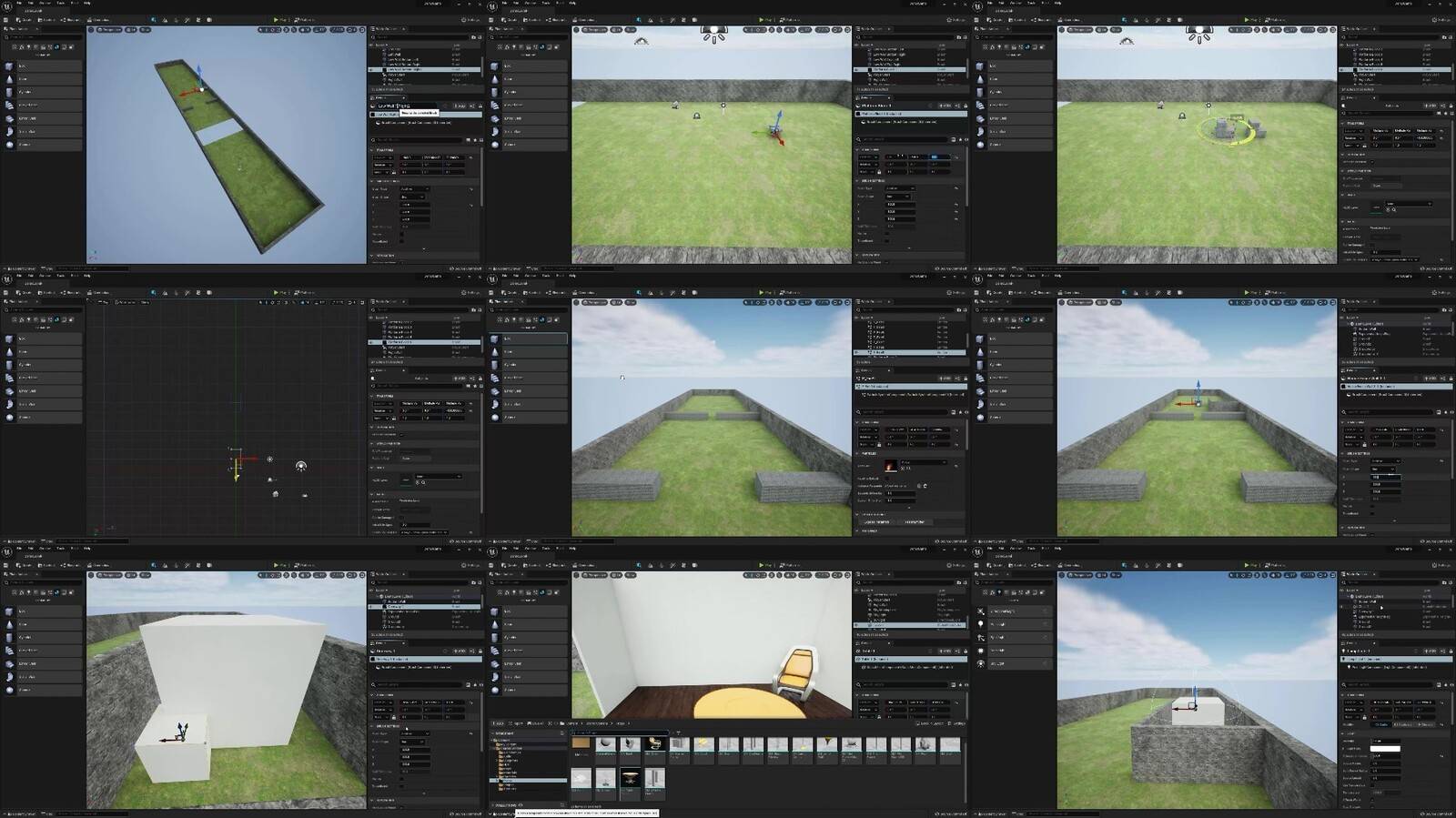Open the Help menu in the courtyard editor with gizmo
Viewport: 1456px width, 818px height.
(1058, 275)
